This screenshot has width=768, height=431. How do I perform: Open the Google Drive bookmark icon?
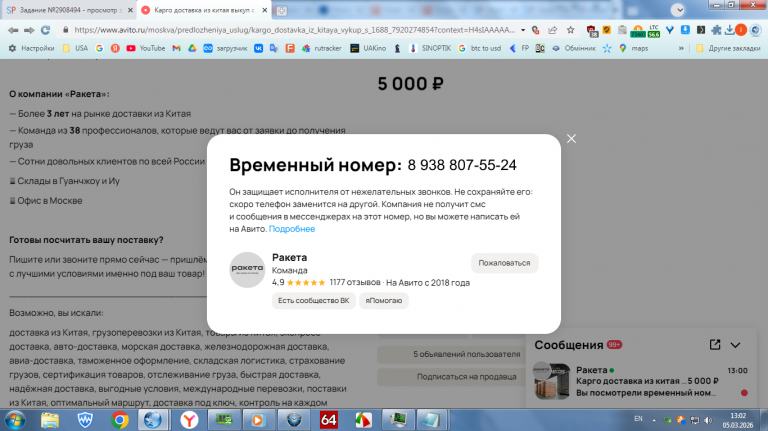click(x=192, y=48)
